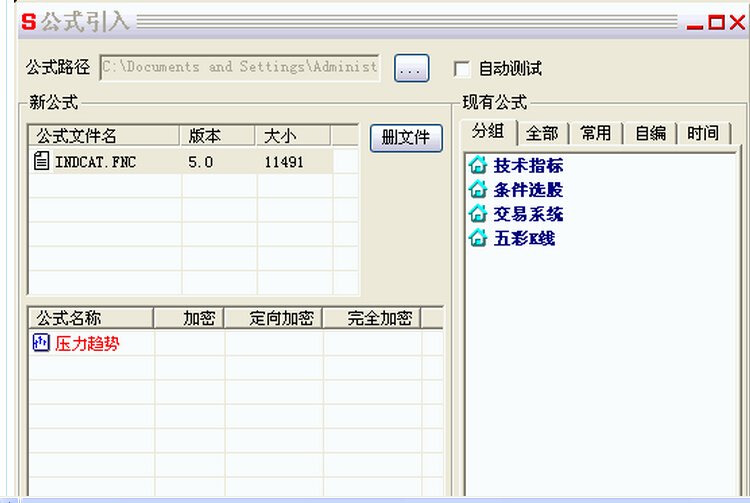Click the 定向加密 column header
This screenshot has width=750, height=503.
(x=274, y=318)
